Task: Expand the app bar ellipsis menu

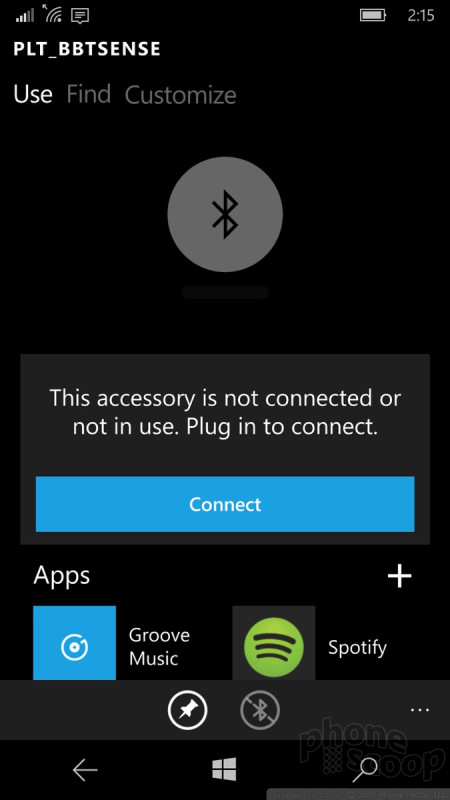Action: click(x=420, y=710)
